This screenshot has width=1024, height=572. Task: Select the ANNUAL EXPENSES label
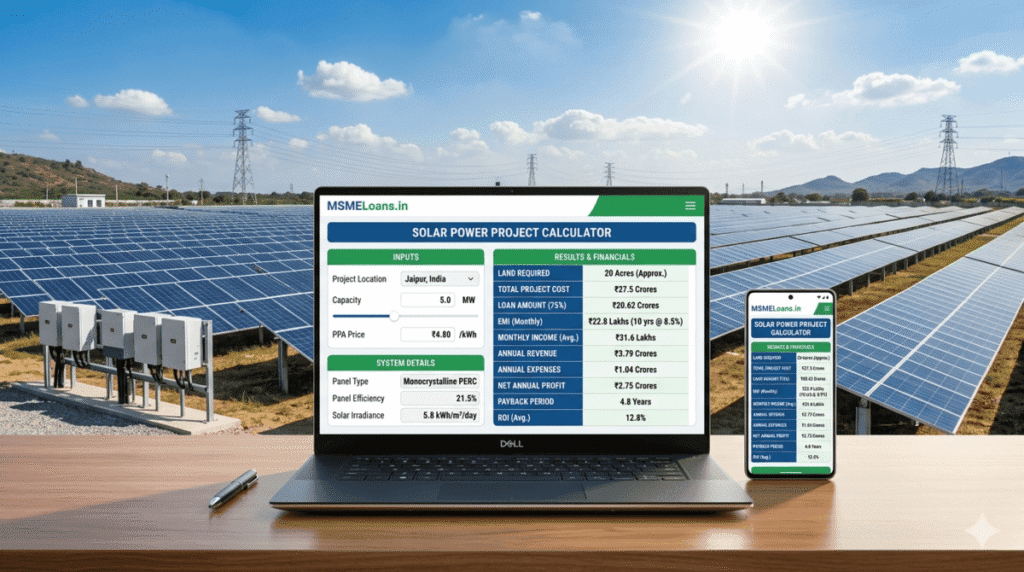(x=529, y=370)
